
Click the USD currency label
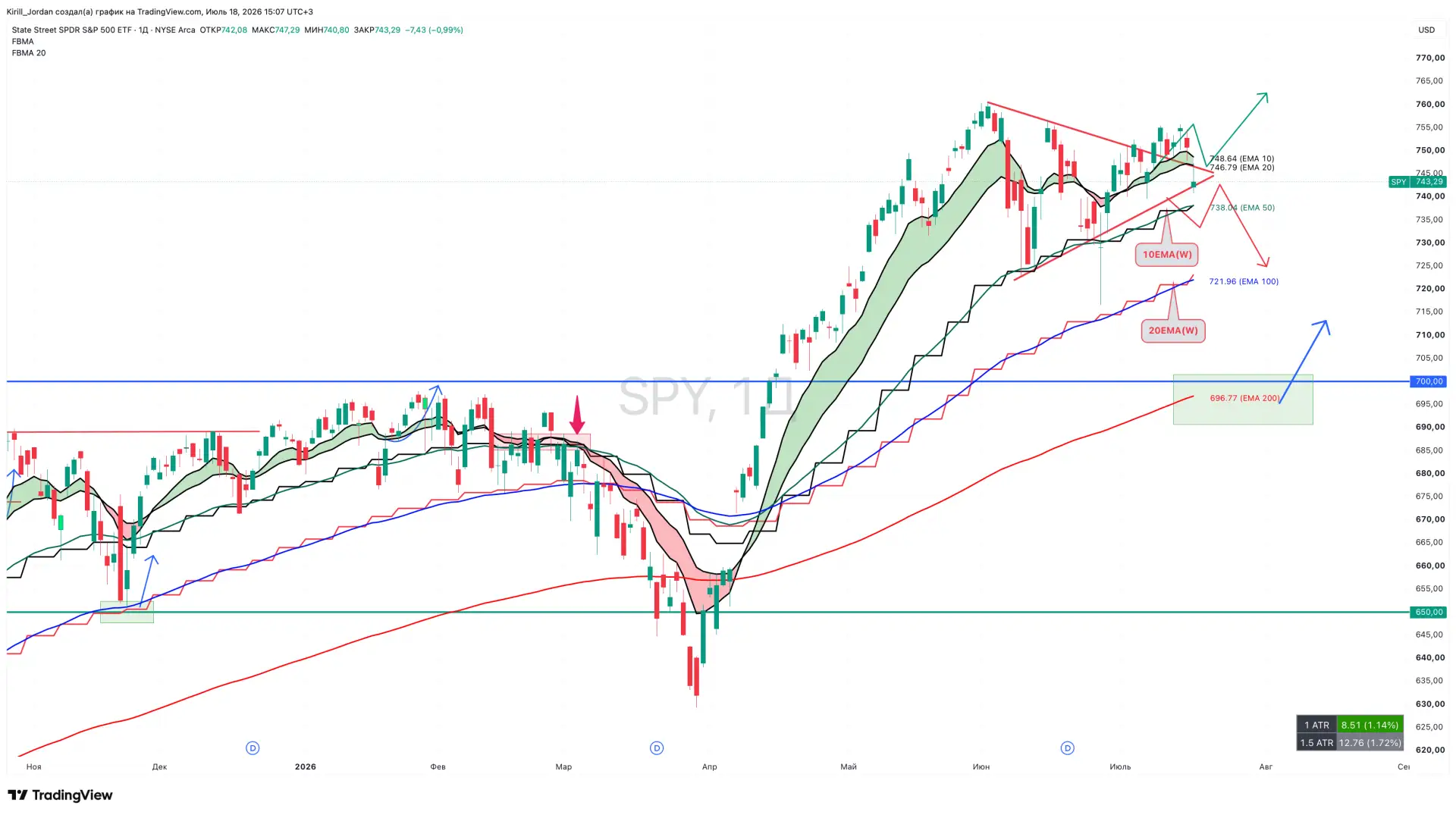tap(1426, 30)
